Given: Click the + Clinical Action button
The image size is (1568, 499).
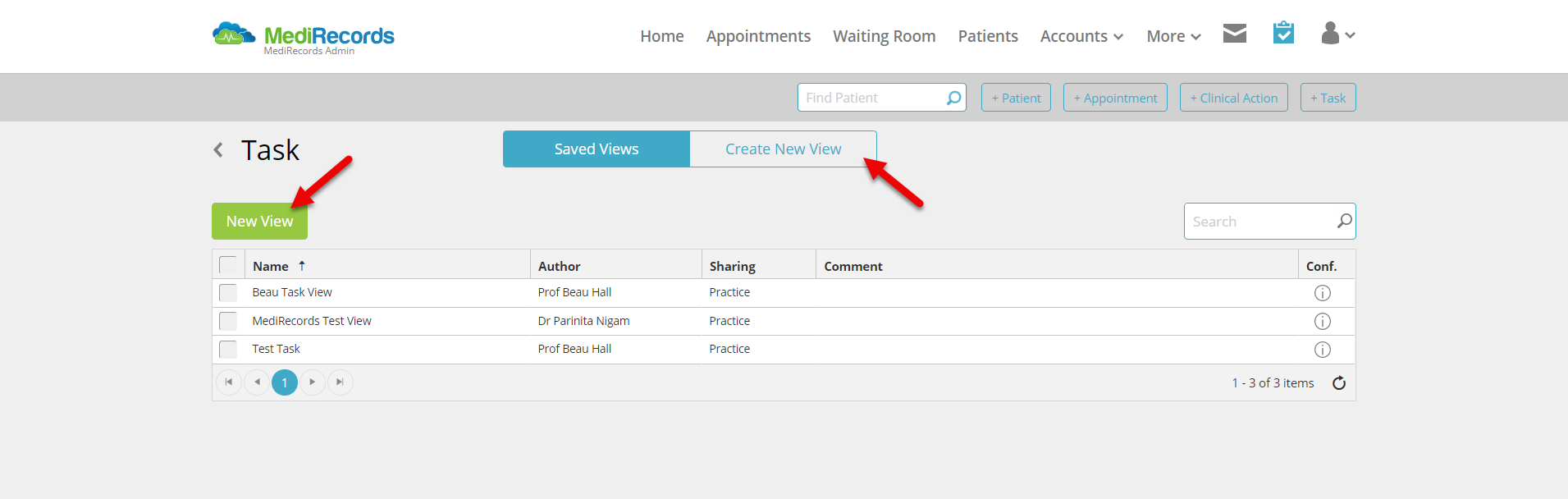Looking at the screenshot, I should (x=1233, y=98).
